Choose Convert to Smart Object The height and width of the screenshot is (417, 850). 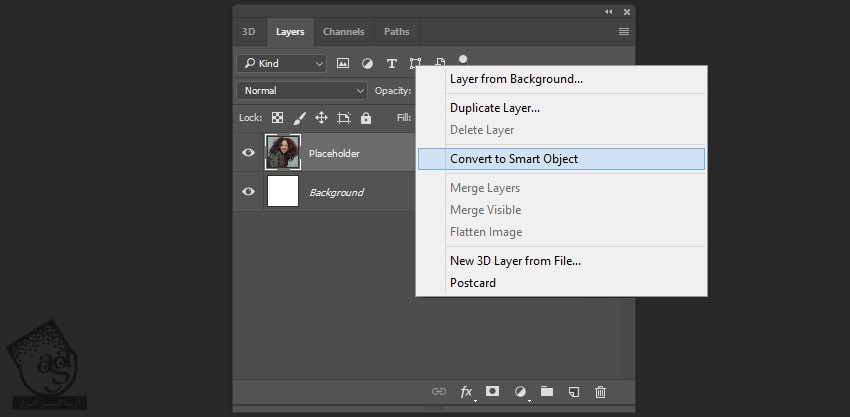coord(561,159)
